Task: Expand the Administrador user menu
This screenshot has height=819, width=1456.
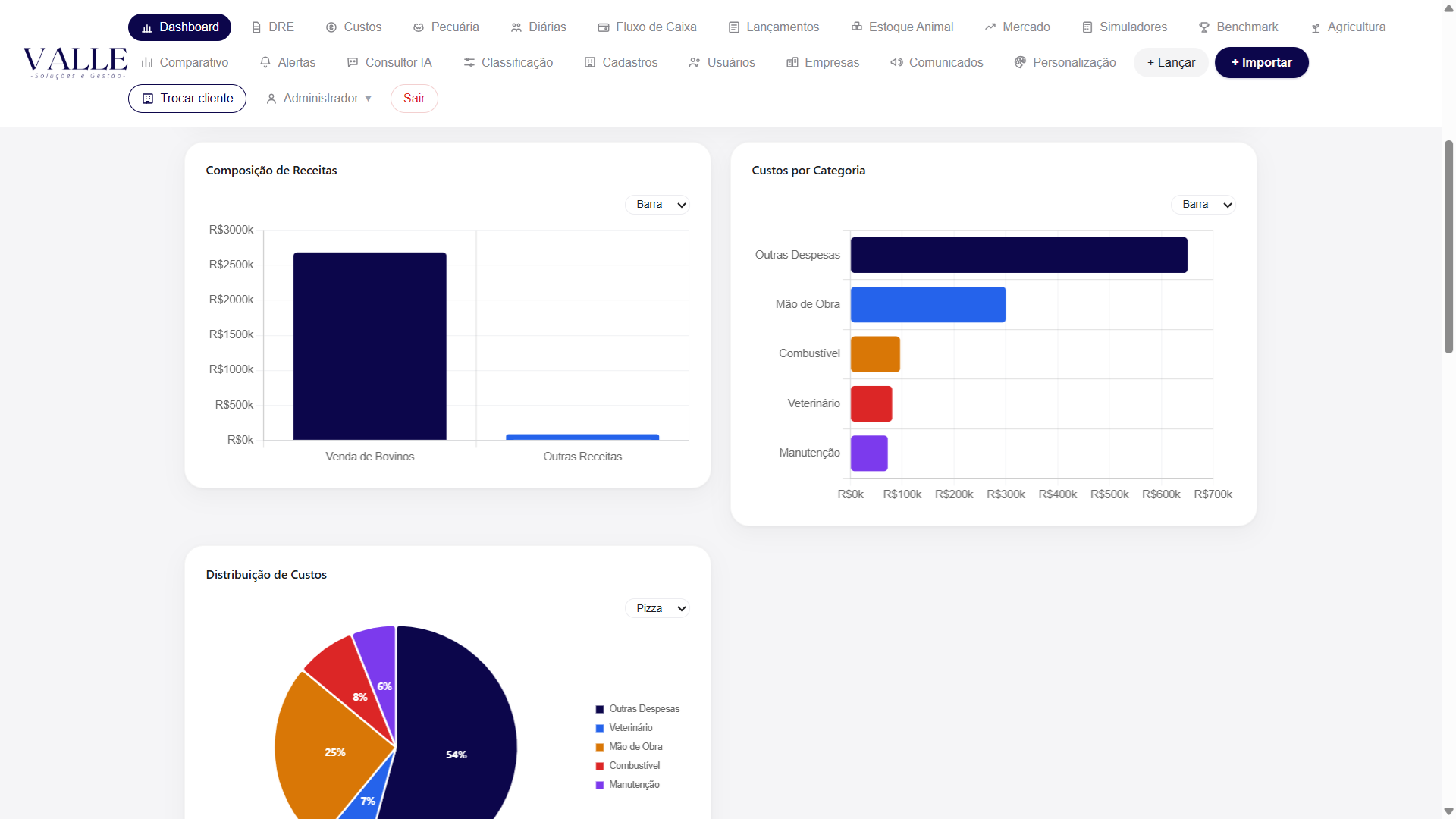Action: pyautogui.click(x=318, y=99)
